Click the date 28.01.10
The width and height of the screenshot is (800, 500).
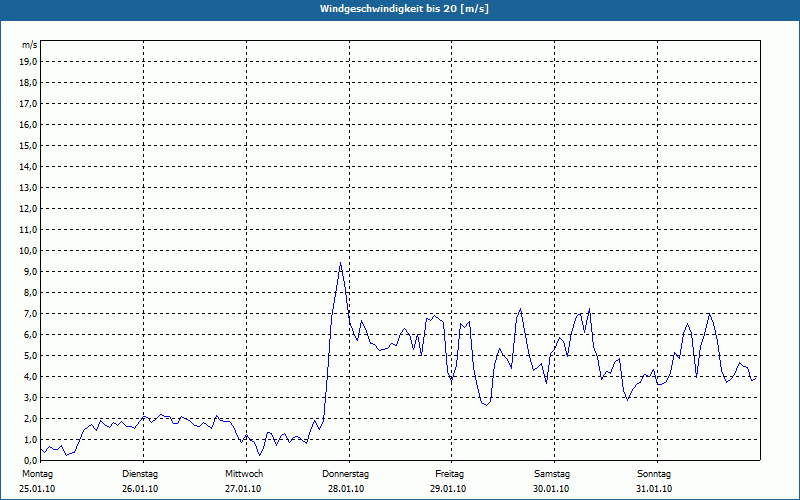pos(346,489)
